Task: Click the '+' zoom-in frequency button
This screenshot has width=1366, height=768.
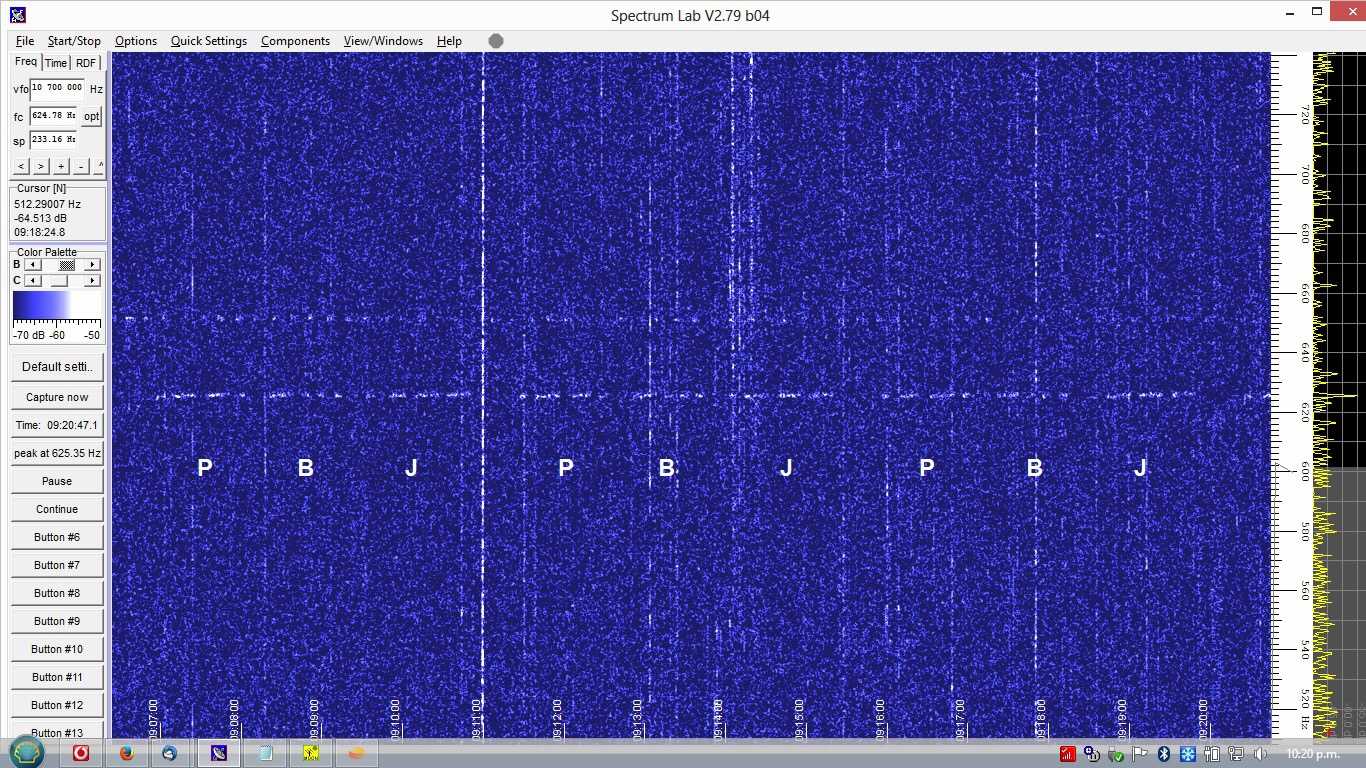Action: (61, 166)
